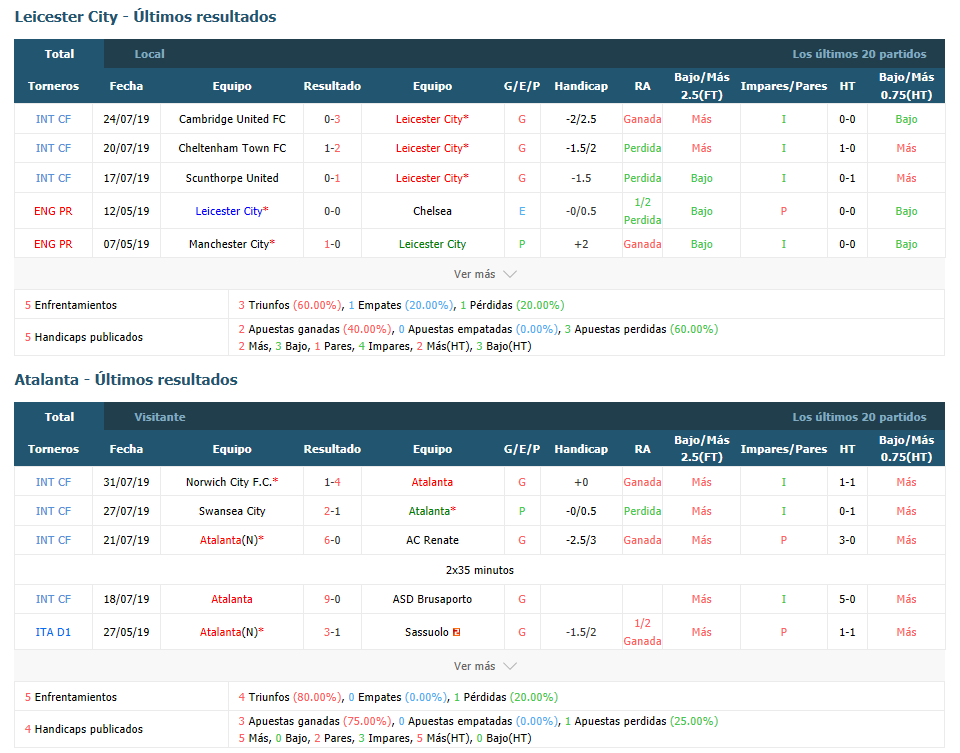Click the Handicap column header in Atalanta table
This screenshot has height=753, width=960.
581,449
